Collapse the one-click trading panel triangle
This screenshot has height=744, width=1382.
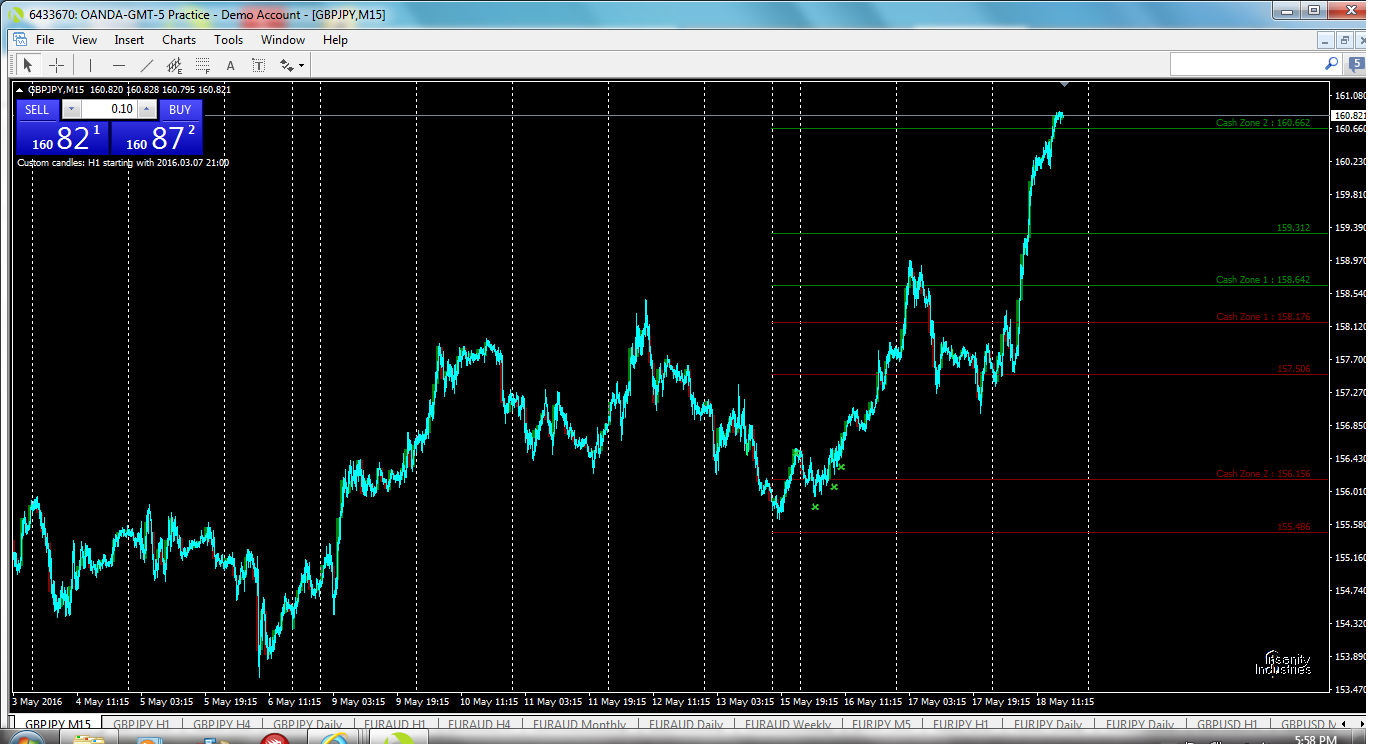tap(20, 90)
